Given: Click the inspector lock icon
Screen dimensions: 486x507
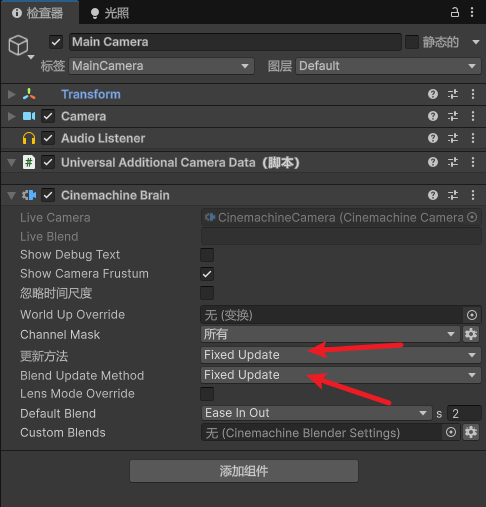Looking at the screenshot, I should coord(455,13).
